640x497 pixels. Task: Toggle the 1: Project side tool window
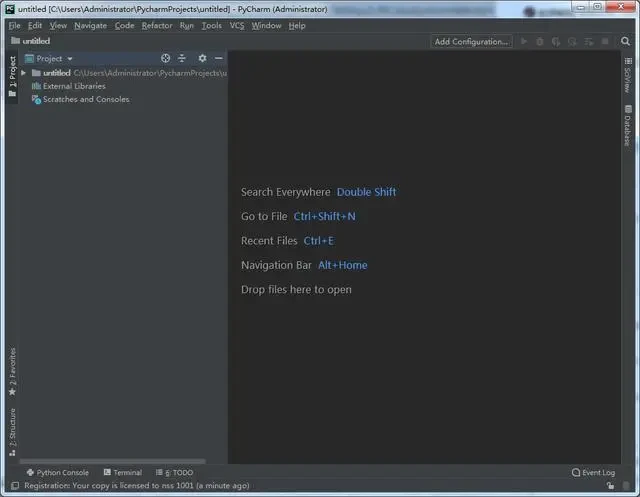point(12,76)
